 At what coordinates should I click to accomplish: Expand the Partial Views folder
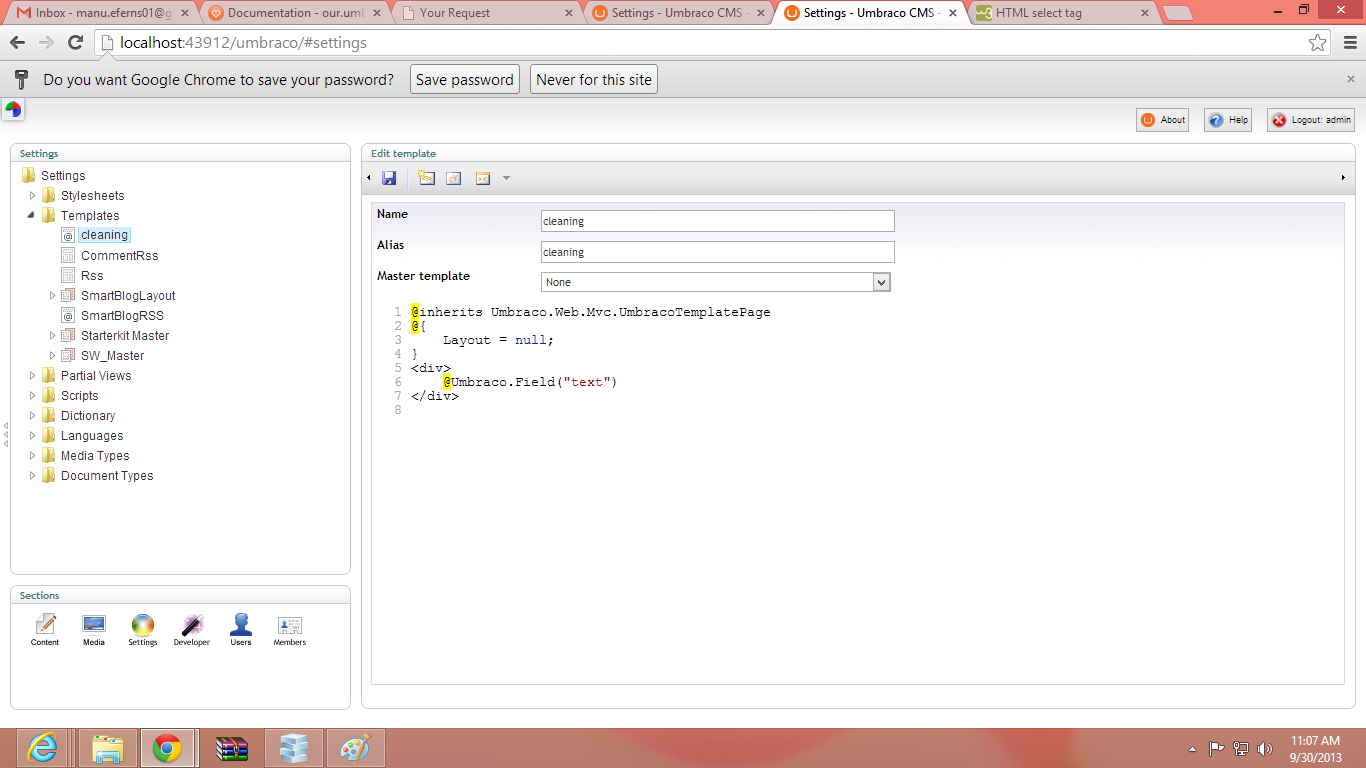32,375
